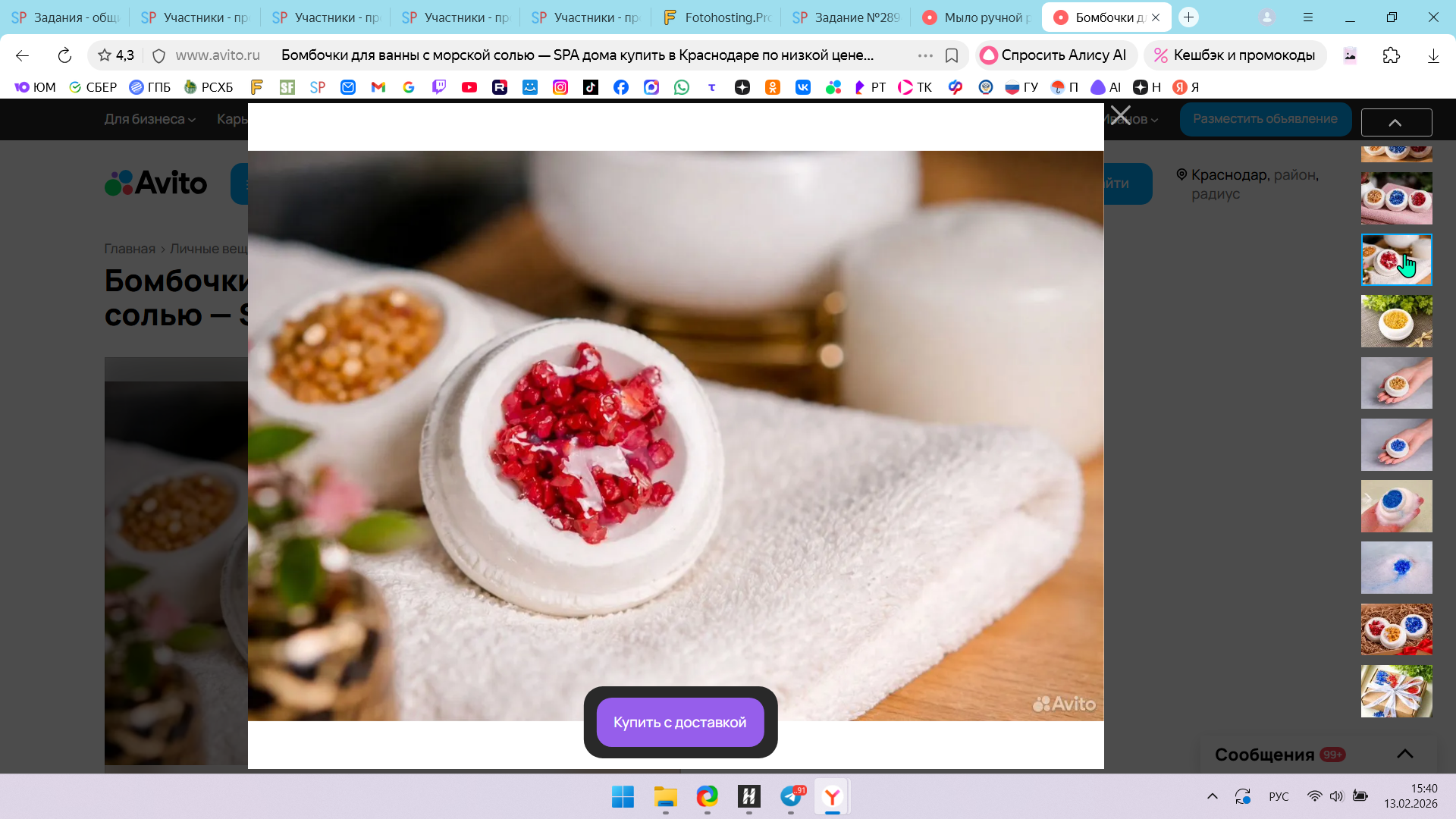
Task: Open Telegram from the taskbar
Action: (x=791, y=796)
